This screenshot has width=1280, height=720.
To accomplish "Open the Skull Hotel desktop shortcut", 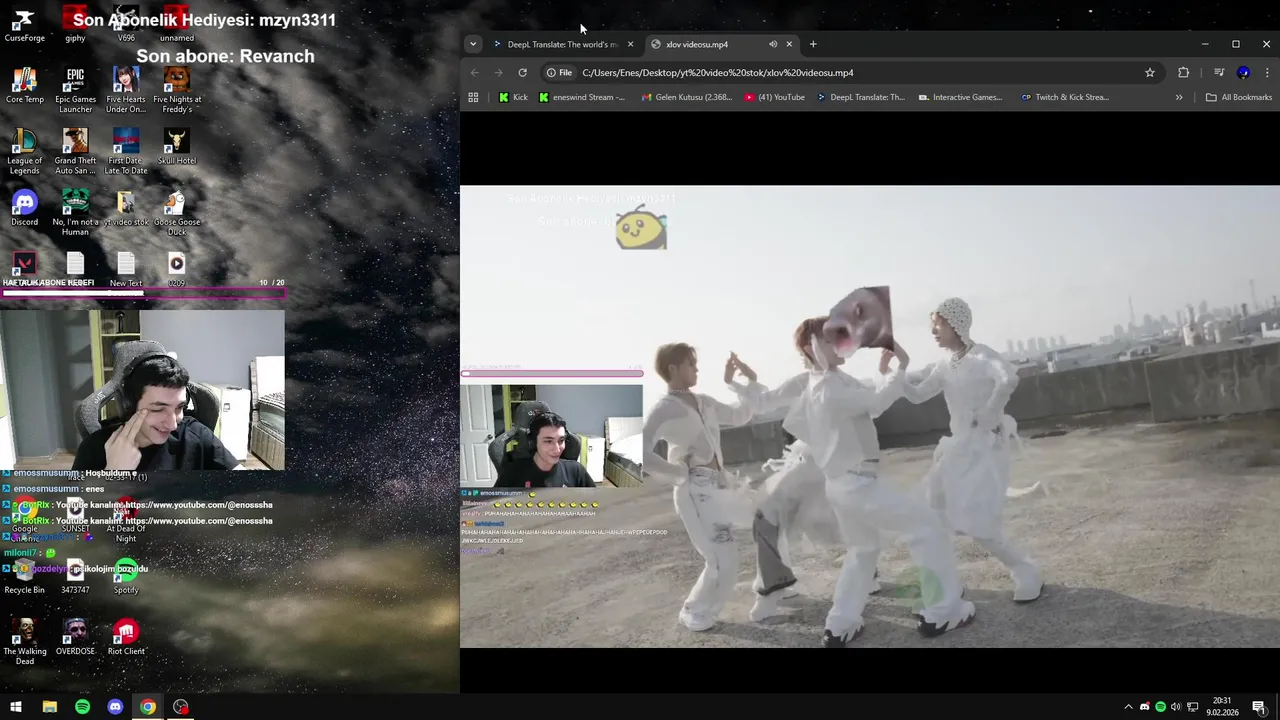I will click(177, 147).
